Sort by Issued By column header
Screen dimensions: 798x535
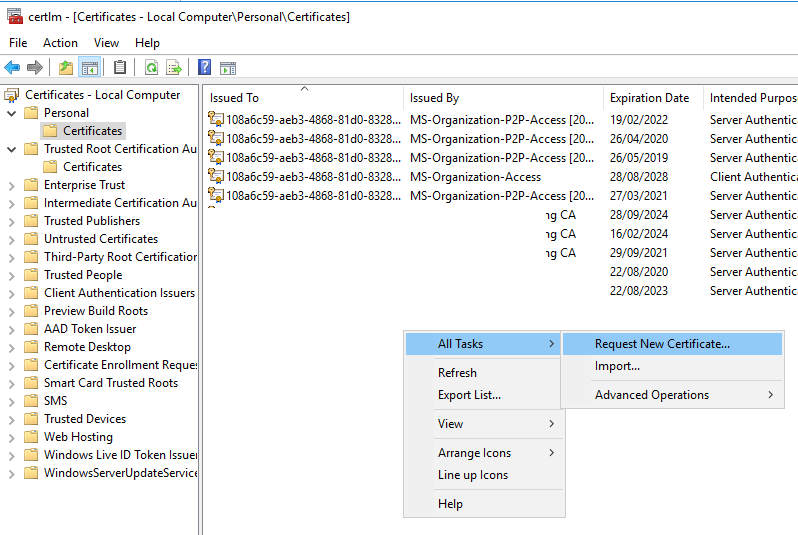tap(504, 98)
